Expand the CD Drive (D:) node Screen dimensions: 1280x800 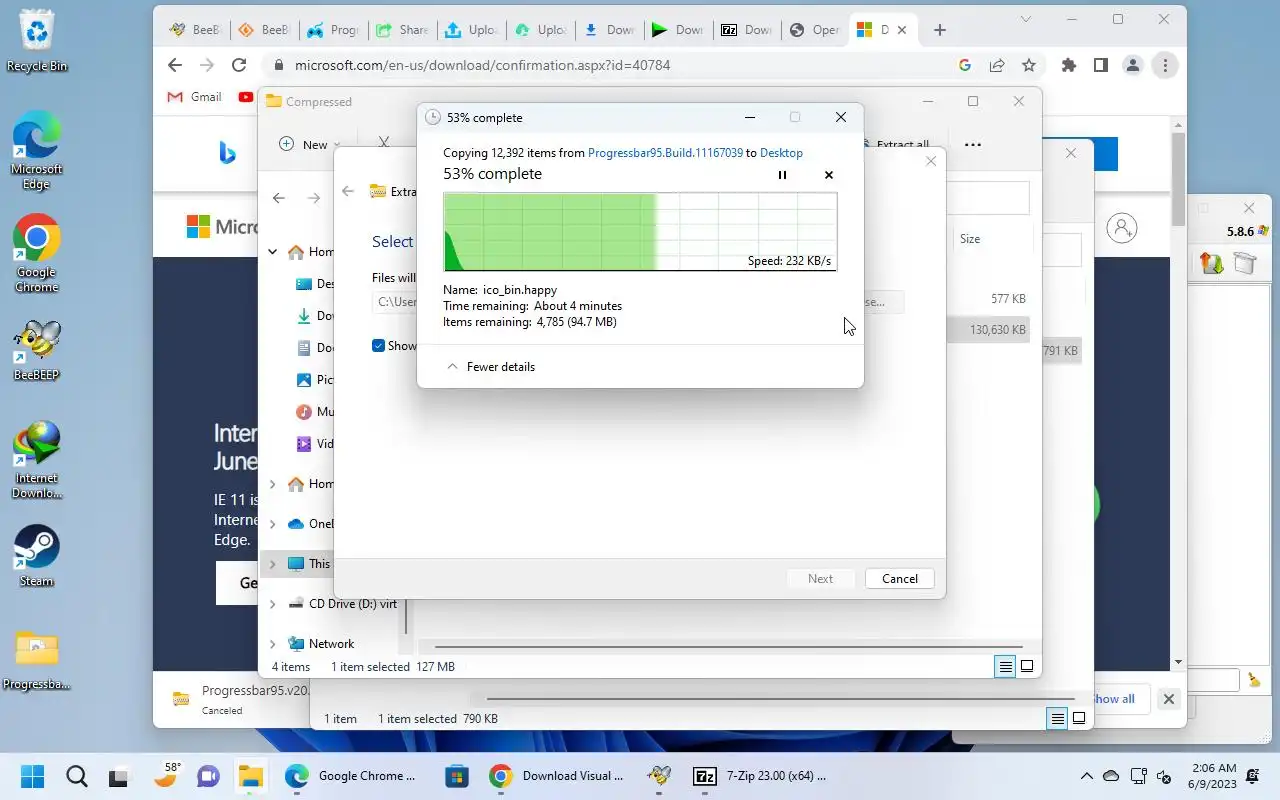272,604
